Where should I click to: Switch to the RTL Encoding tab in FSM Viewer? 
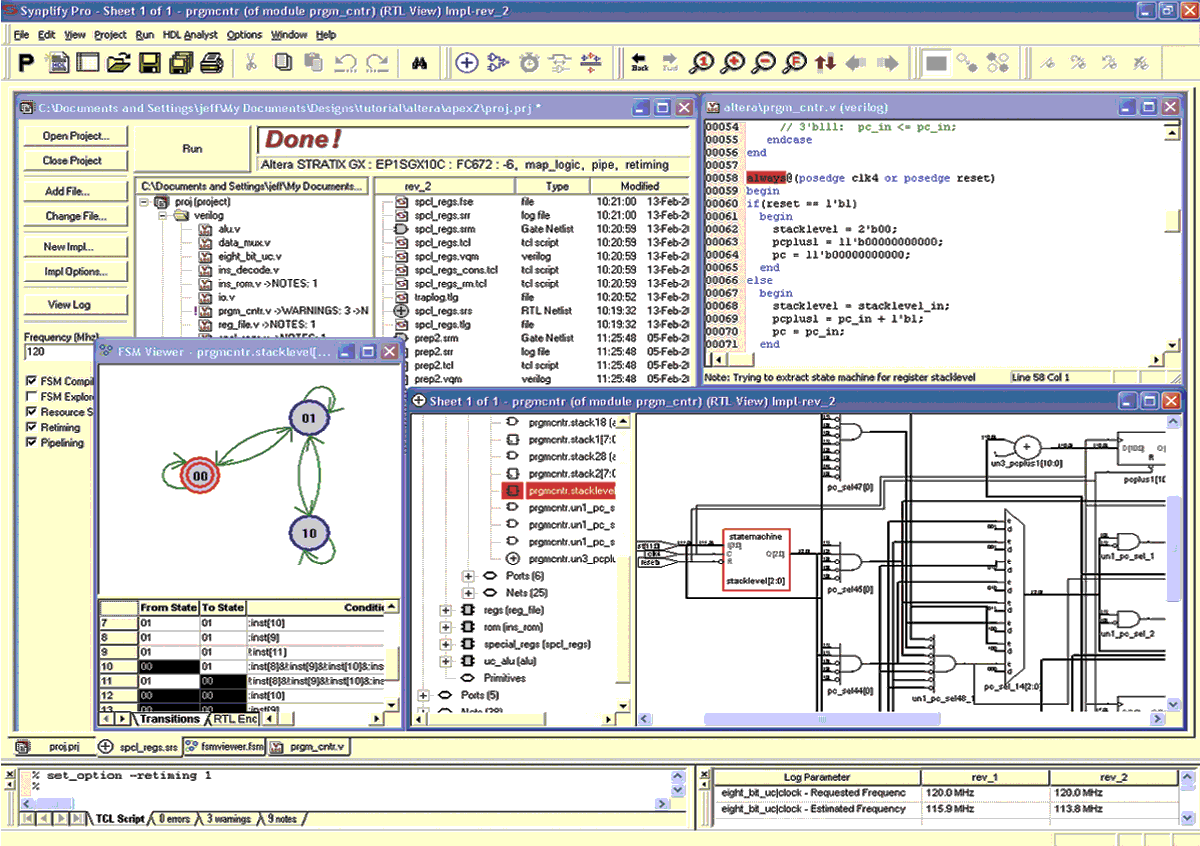click(235, 719)
